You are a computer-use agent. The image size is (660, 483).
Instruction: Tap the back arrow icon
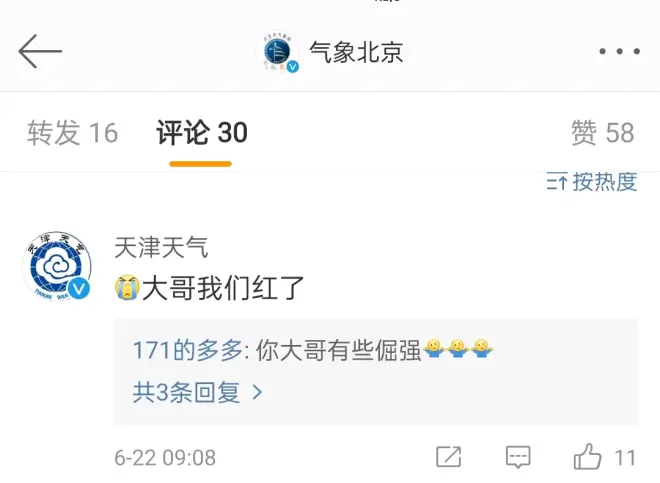(40, 51)
